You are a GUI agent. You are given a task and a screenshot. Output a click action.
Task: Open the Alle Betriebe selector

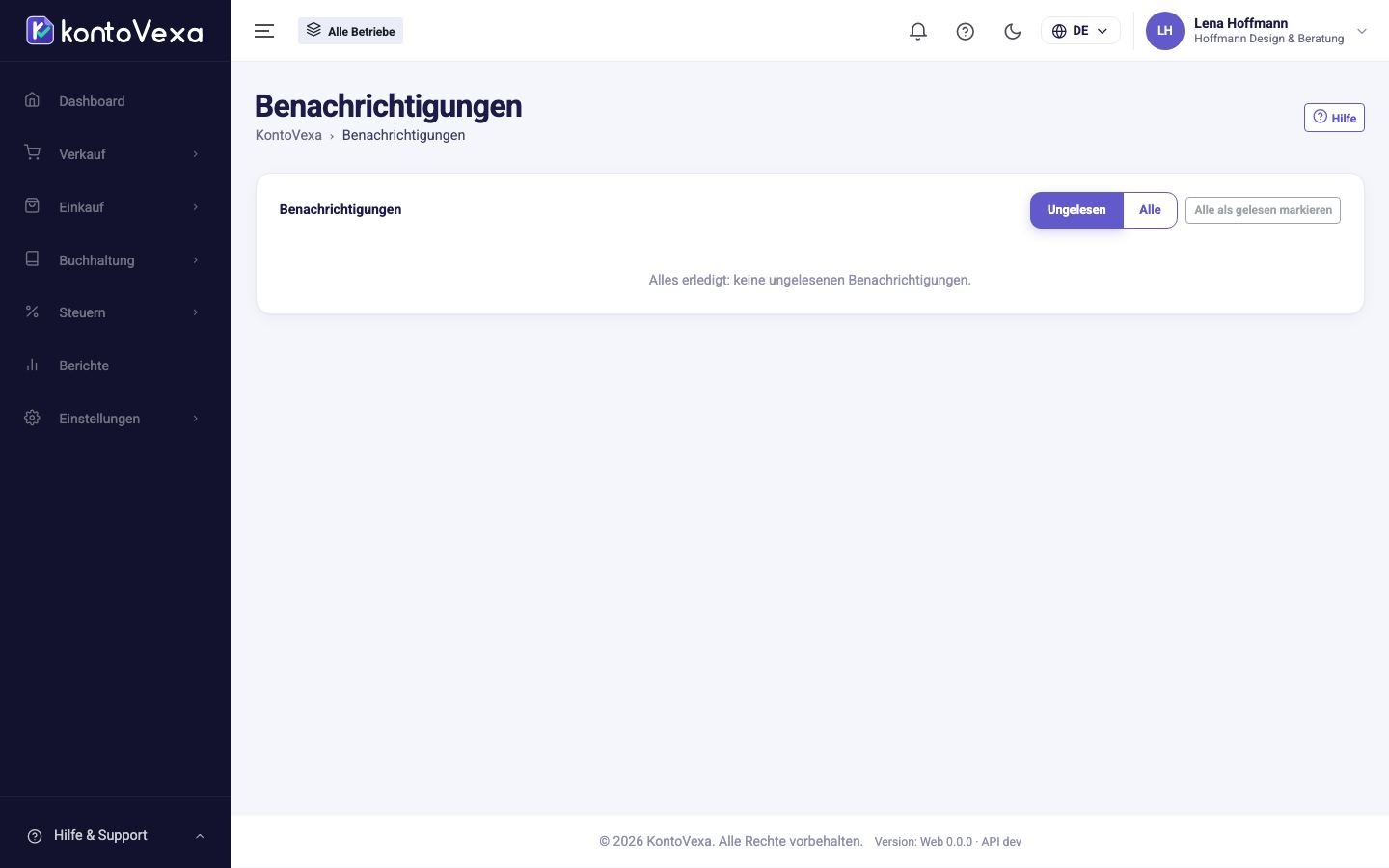tap(350, 31)
